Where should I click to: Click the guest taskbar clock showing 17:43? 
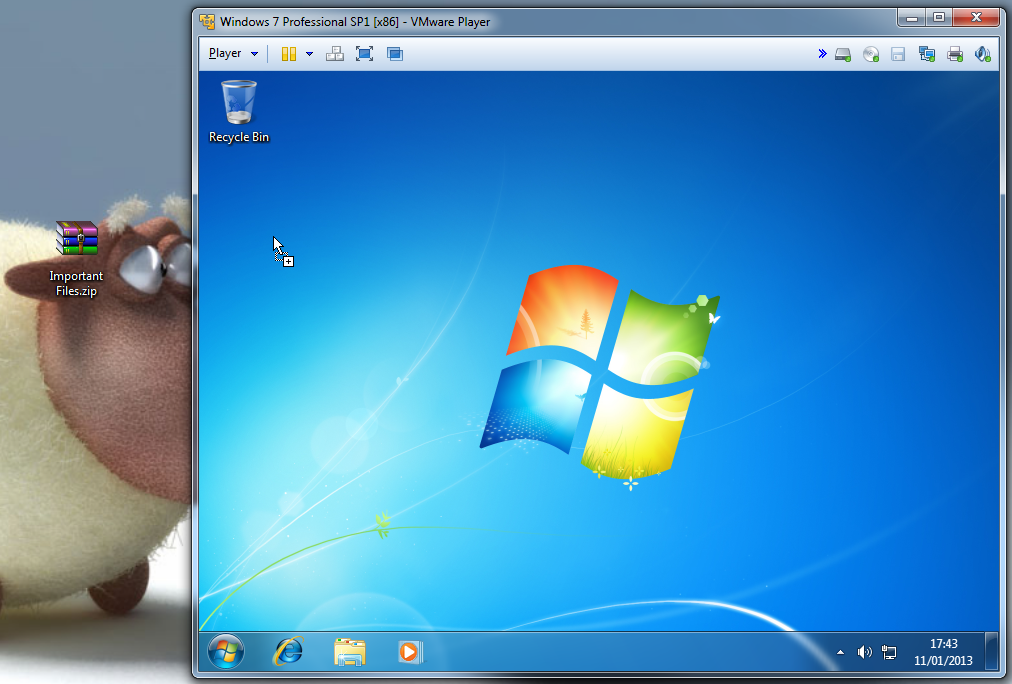click(x=943, y=652)
